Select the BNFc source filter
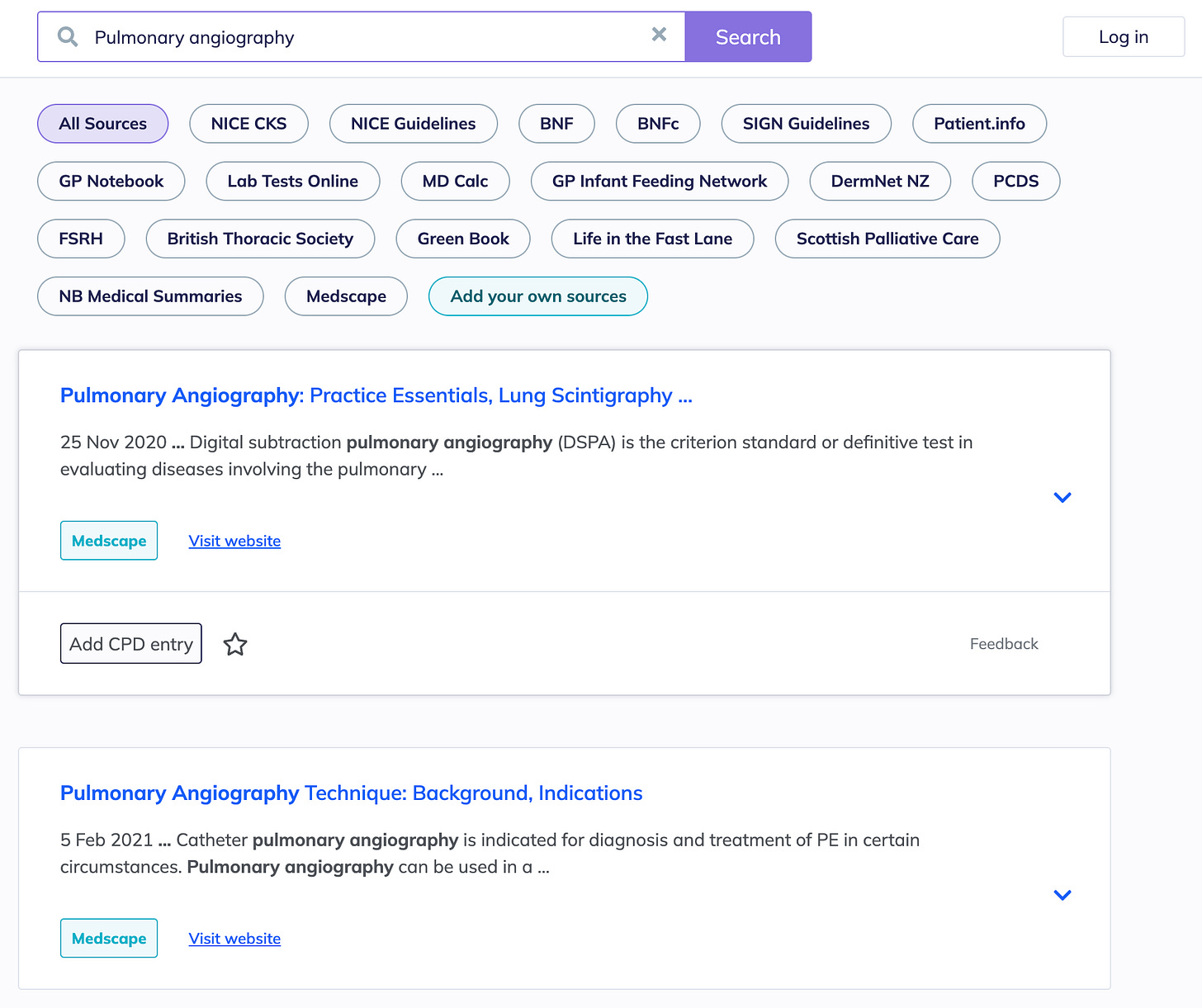Viewport: 1202px width, 1008px height. tap(658, 124)
